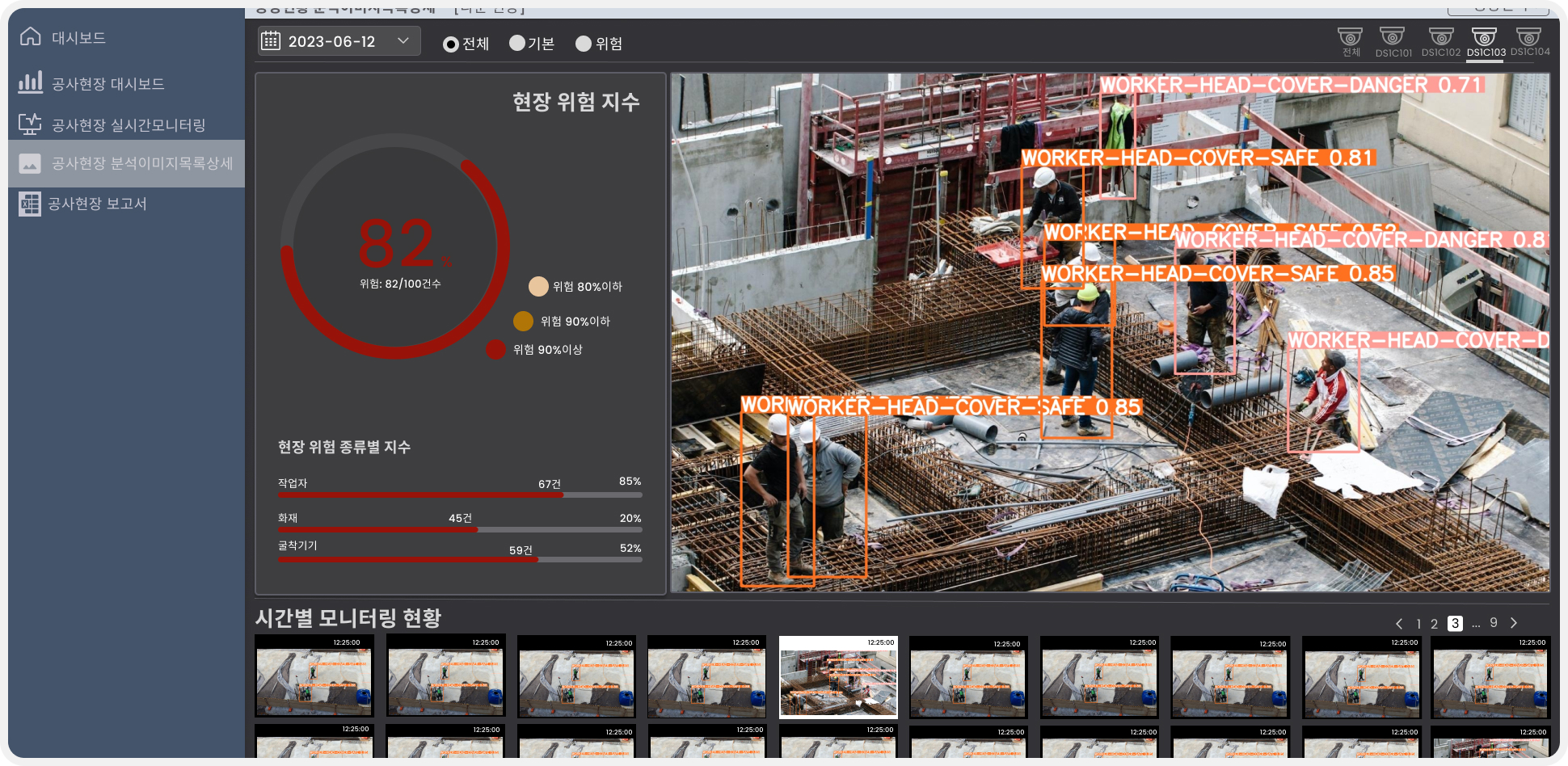Click the 위험 90%이하 legend color dot
The height and width of the screenshot is (766, 1568).
click(x=523, y=322)
